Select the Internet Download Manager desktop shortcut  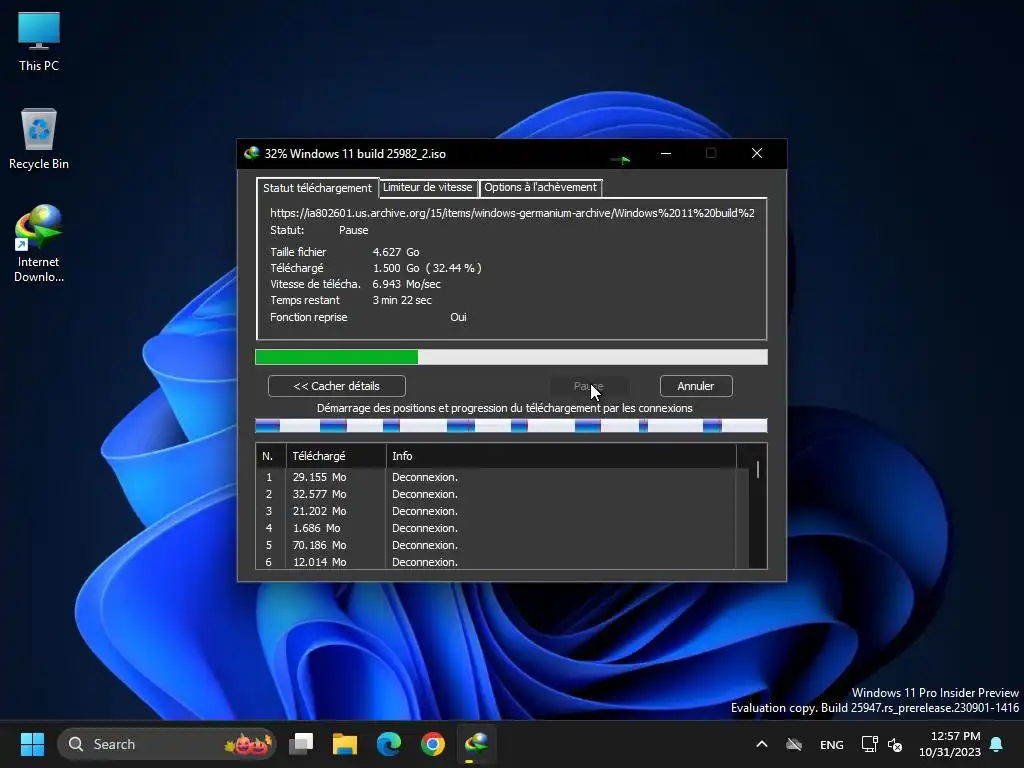pos(39,244)
